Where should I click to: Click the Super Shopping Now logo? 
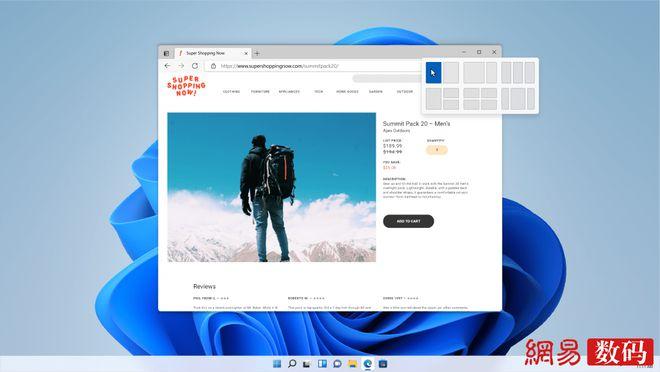(x=186, y=86)
